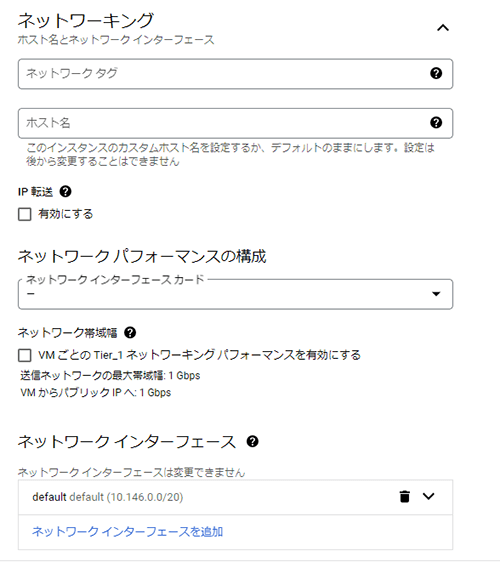Enable VM ごとの Tier_1 networking performance checkbox
Viewport: 500px width, 562px height.
point(25,356)
